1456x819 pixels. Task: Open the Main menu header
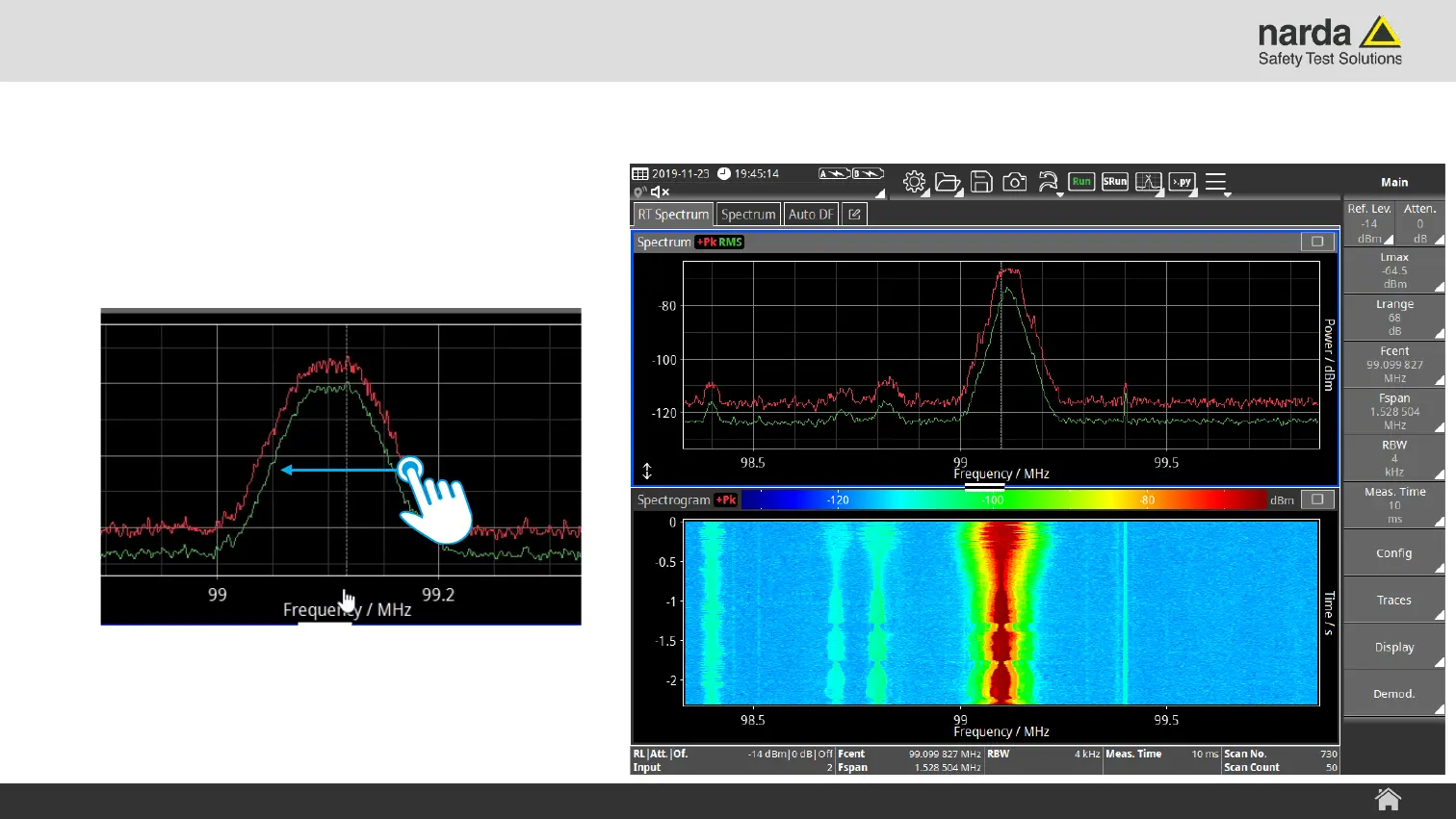[x=1394, y=182]
